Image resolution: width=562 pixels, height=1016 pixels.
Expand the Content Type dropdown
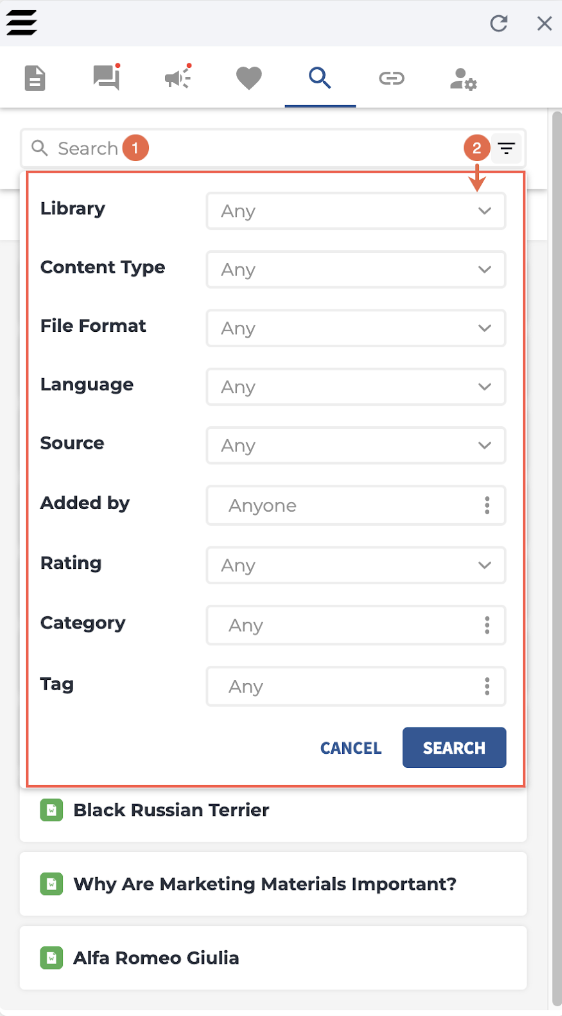pyautogui.click(x=356, y=270)
